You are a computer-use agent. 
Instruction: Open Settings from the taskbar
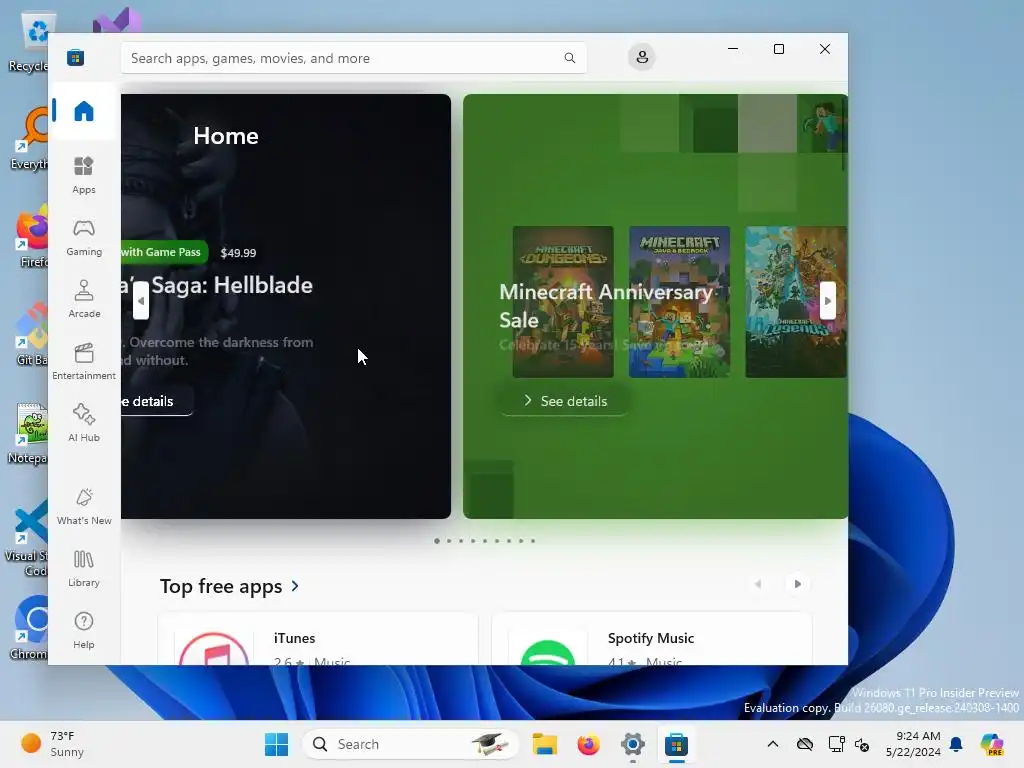coord(633,744)
